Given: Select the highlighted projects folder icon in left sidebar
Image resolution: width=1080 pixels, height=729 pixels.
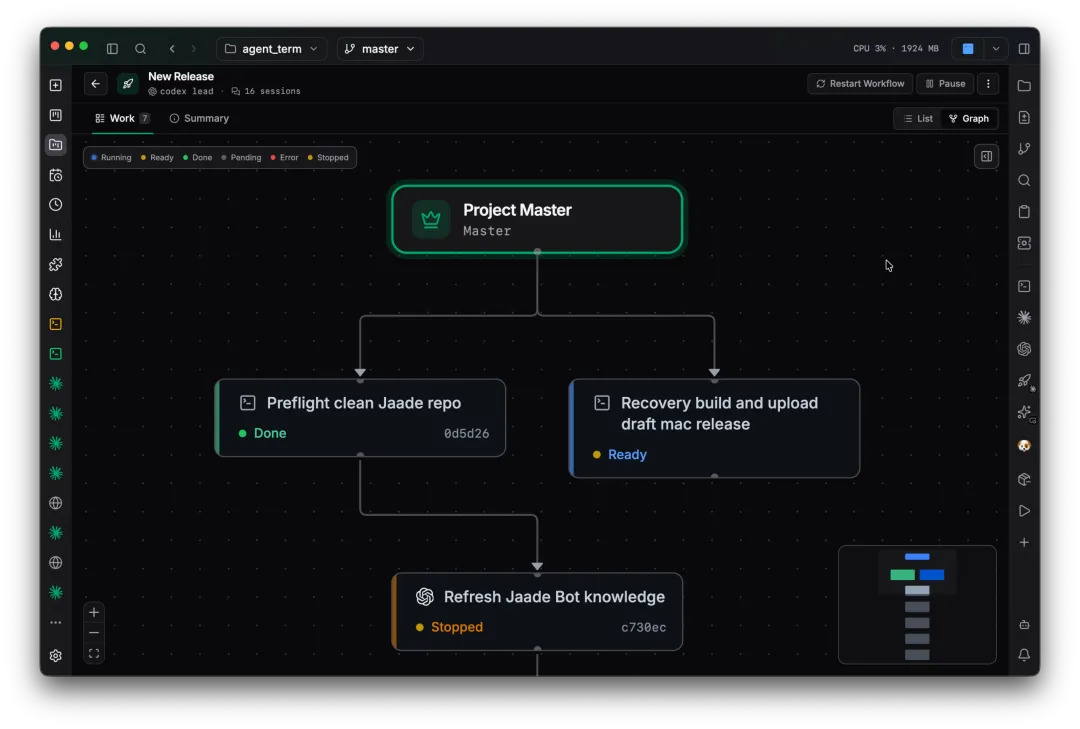Looking at the screenshot, I should point(56,145).
